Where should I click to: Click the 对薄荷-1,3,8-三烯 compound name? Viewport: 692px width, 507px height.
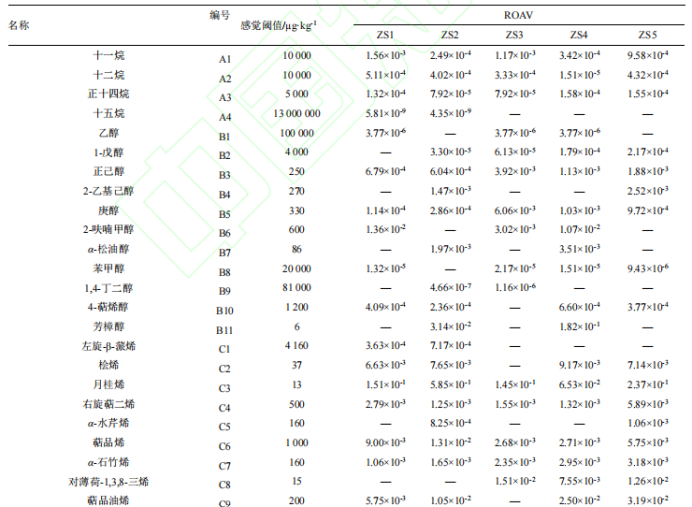pos(109,481)
